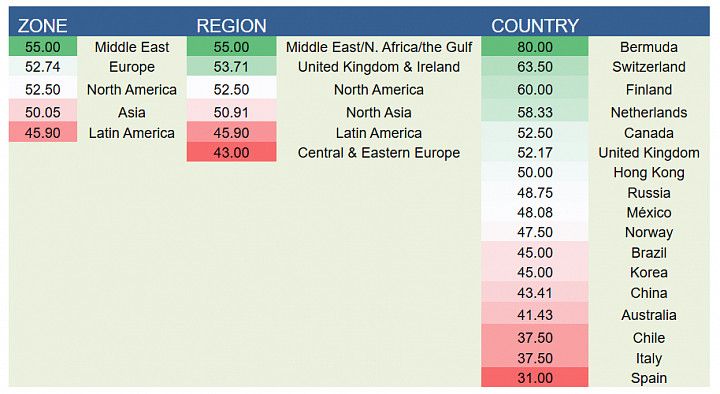Click the COUNTRY column header
The height and width of the screenshot is (394, 720).
[535, 26]
